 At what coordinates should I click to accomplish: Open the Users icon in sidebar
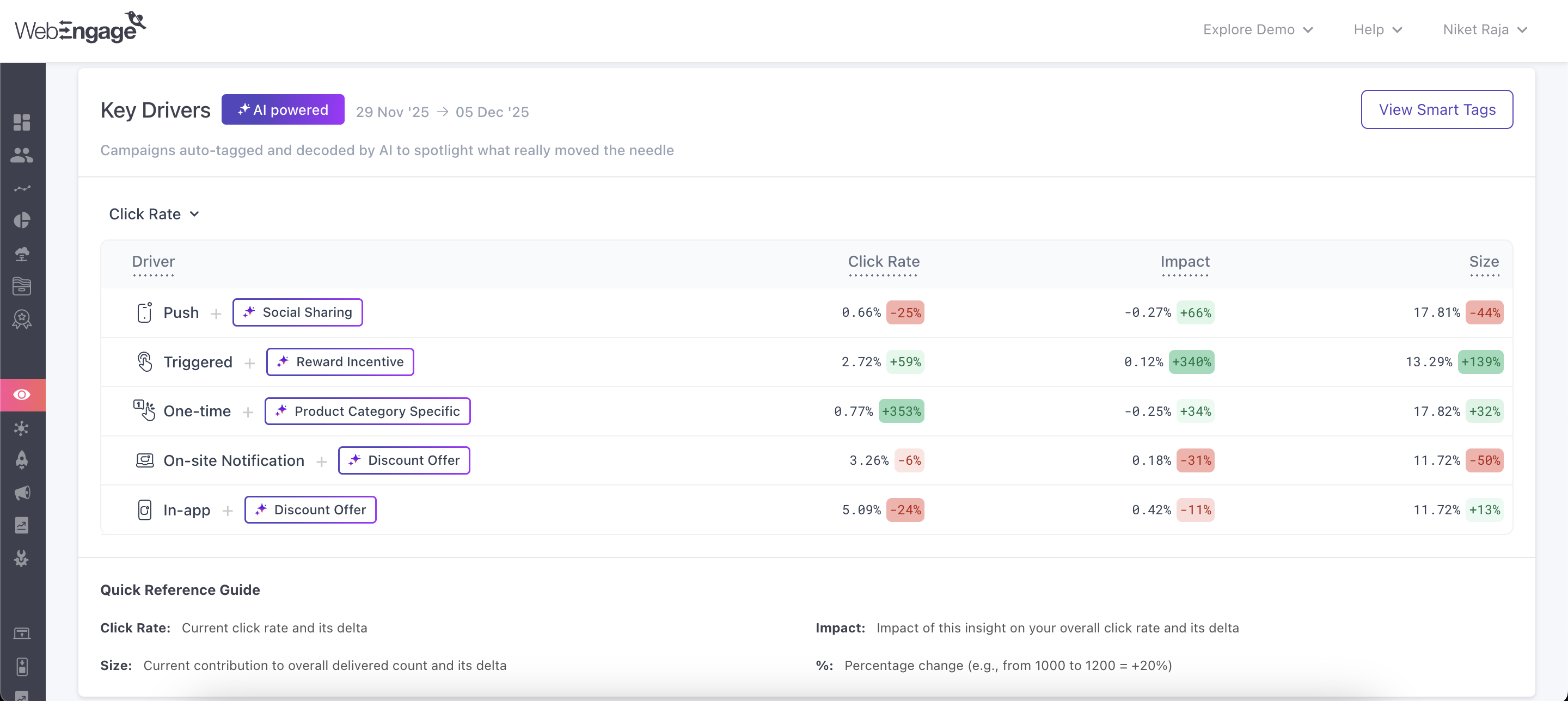22,155
